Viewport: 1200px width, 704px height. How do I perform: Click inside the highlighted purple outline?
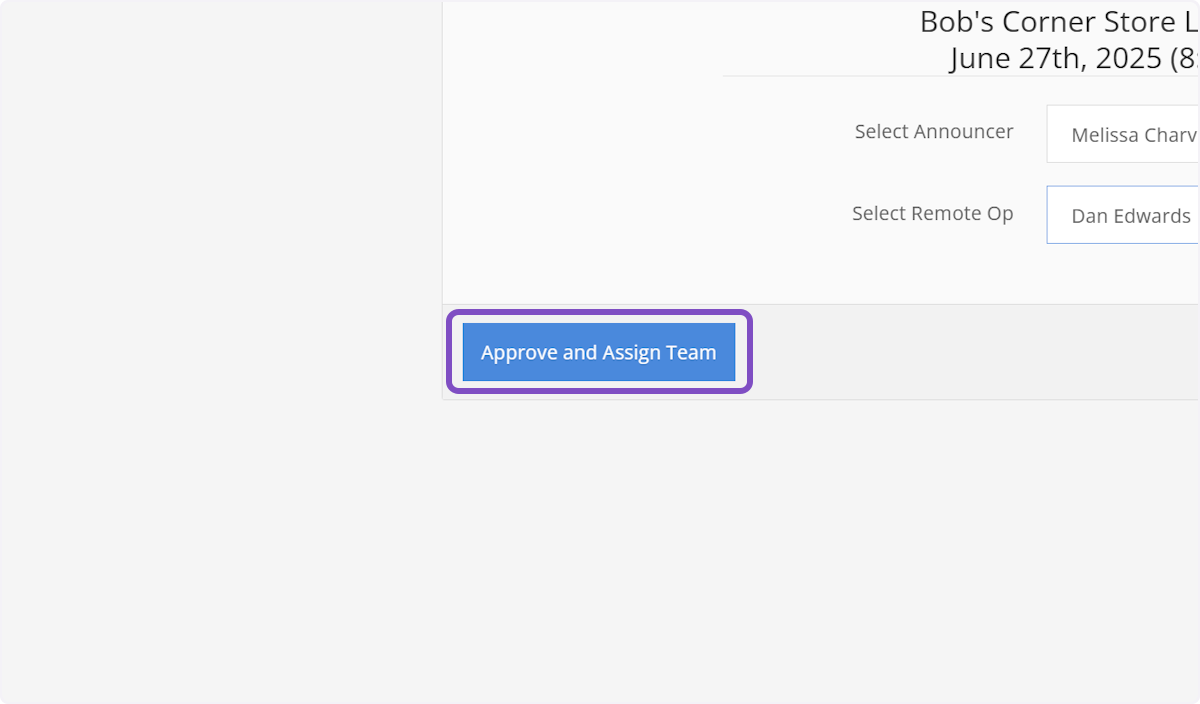pos(598,352)
